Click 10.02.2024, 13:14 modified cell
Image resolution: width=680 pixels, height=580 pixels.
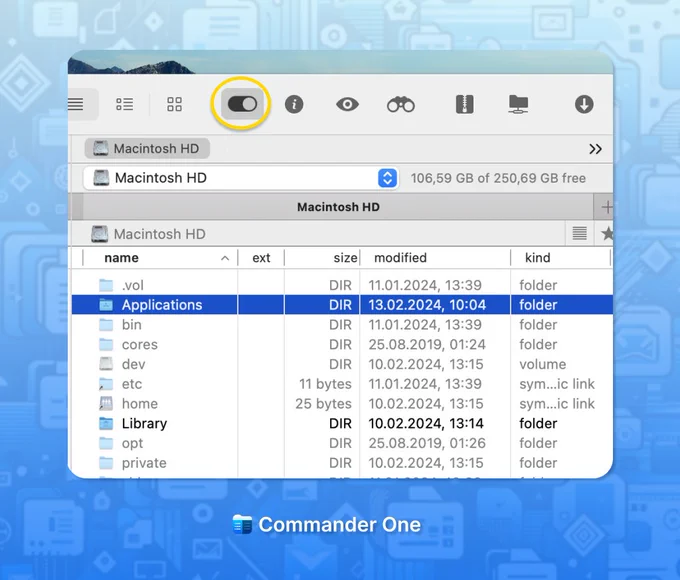click(426, 423)
